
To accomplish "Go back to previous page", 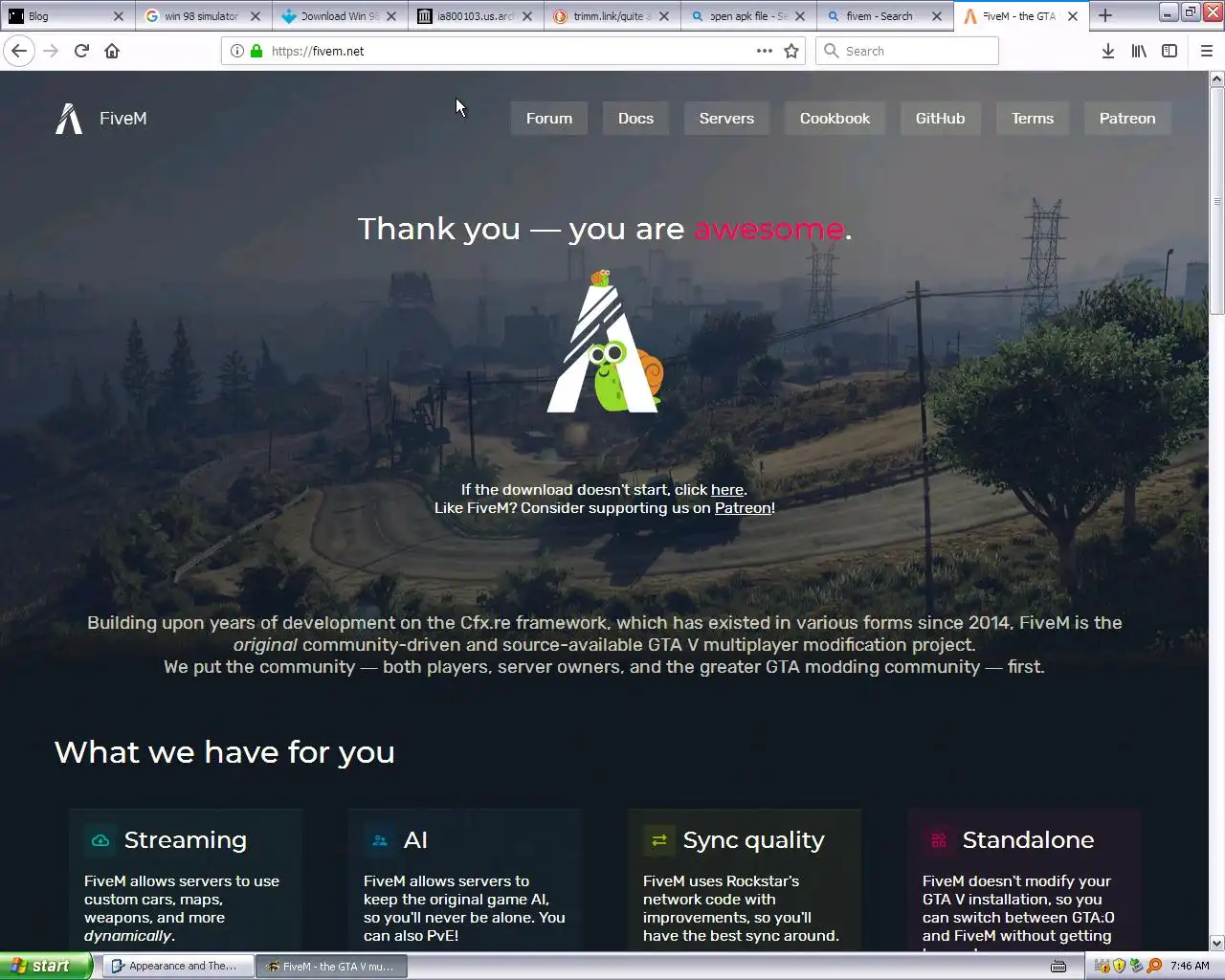I will pos(19,51).
